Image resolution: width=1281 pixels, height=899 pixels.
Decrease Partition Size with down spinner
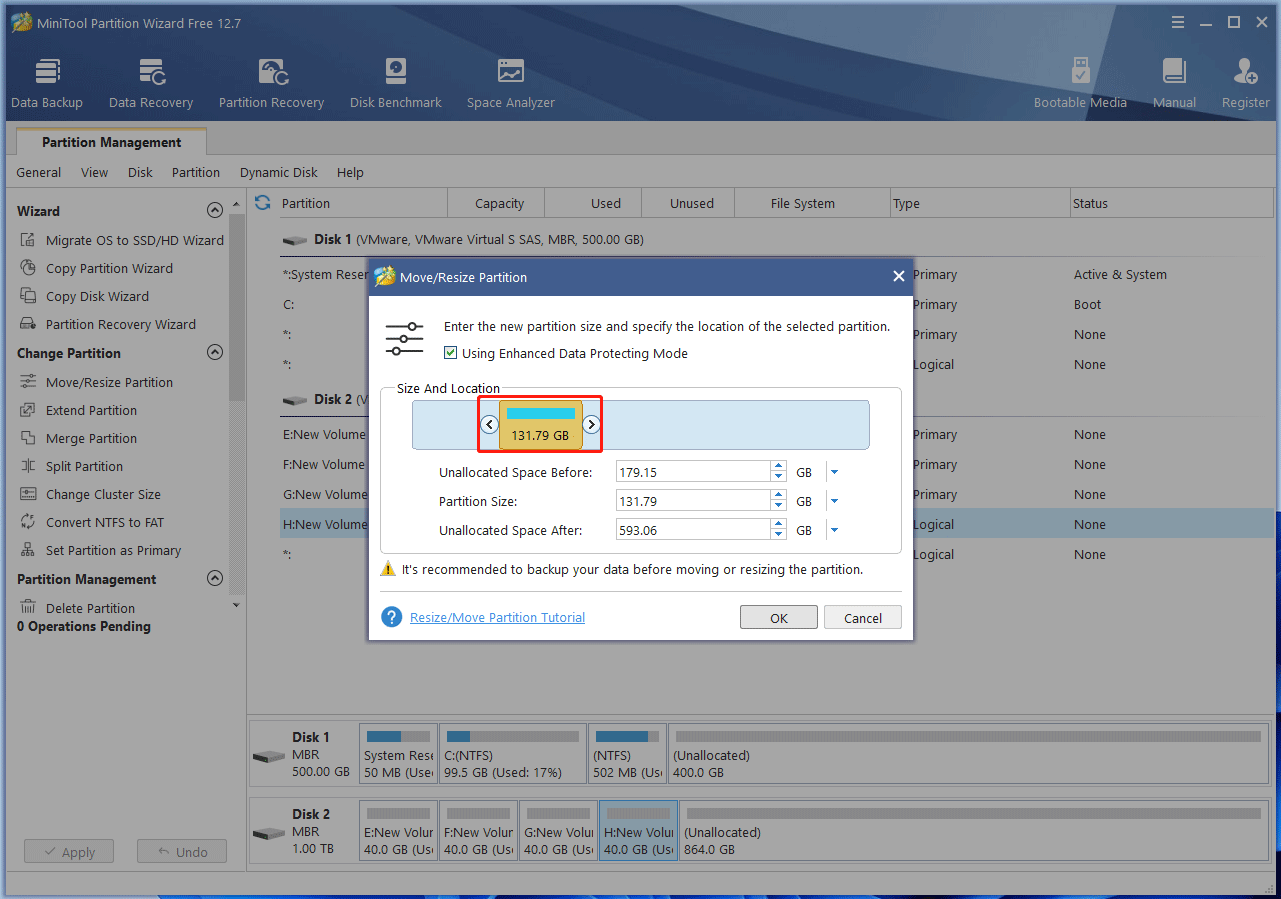(778, 506)
